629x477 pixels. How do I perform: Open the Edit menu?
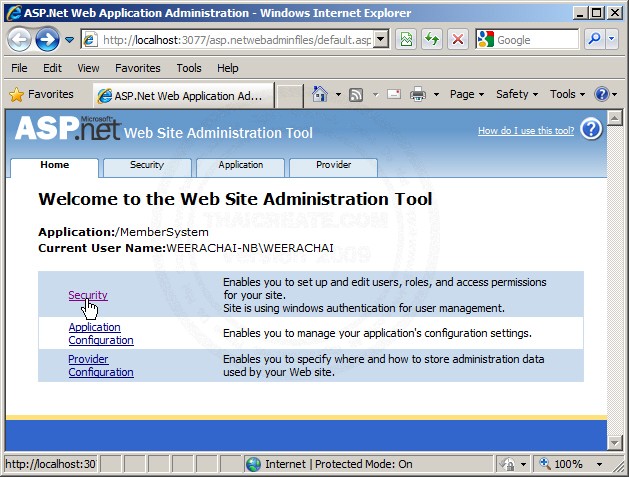pos(53,68)
